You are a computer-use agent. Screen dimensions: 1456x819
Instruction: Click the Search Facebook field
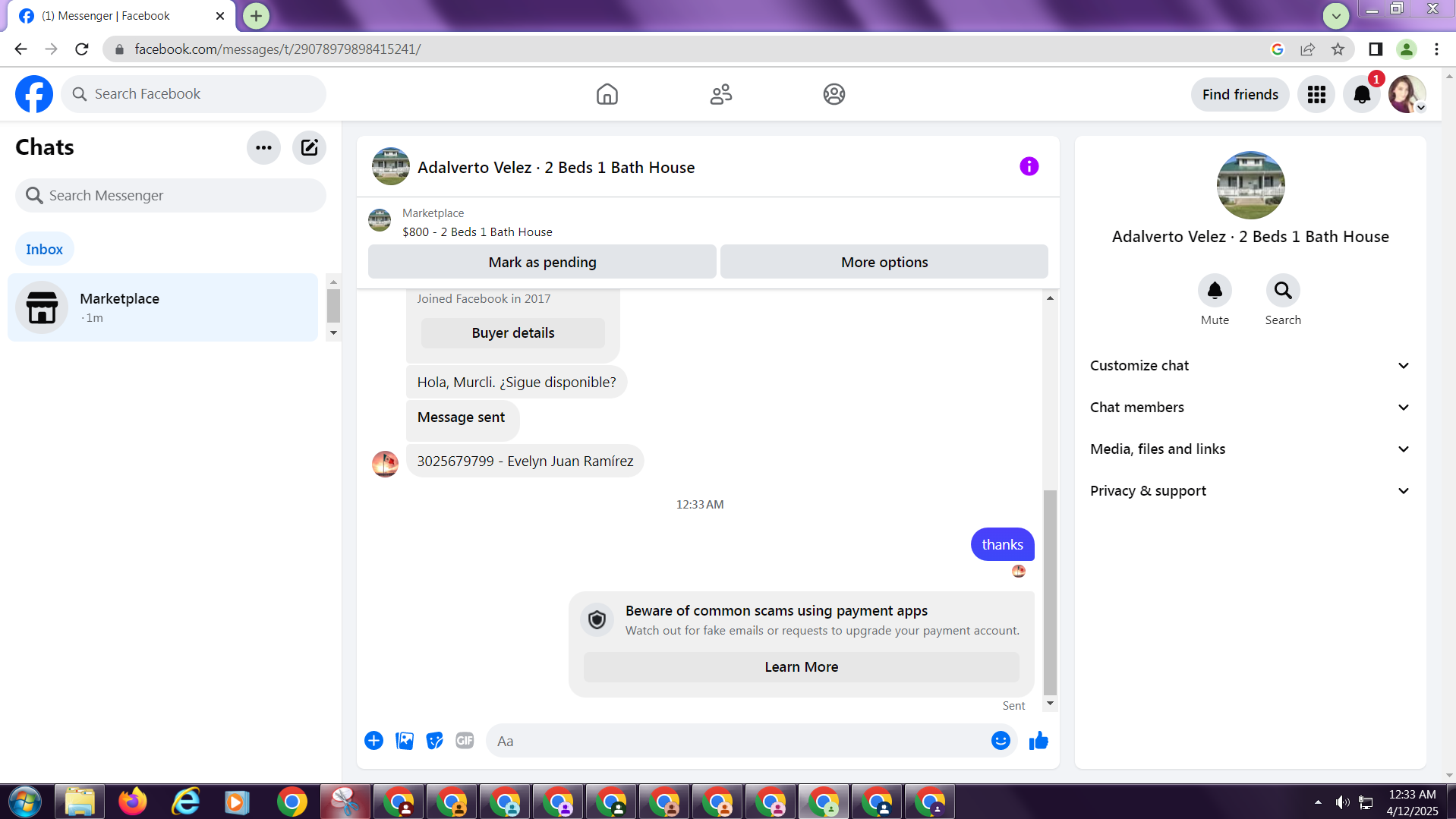194,94
